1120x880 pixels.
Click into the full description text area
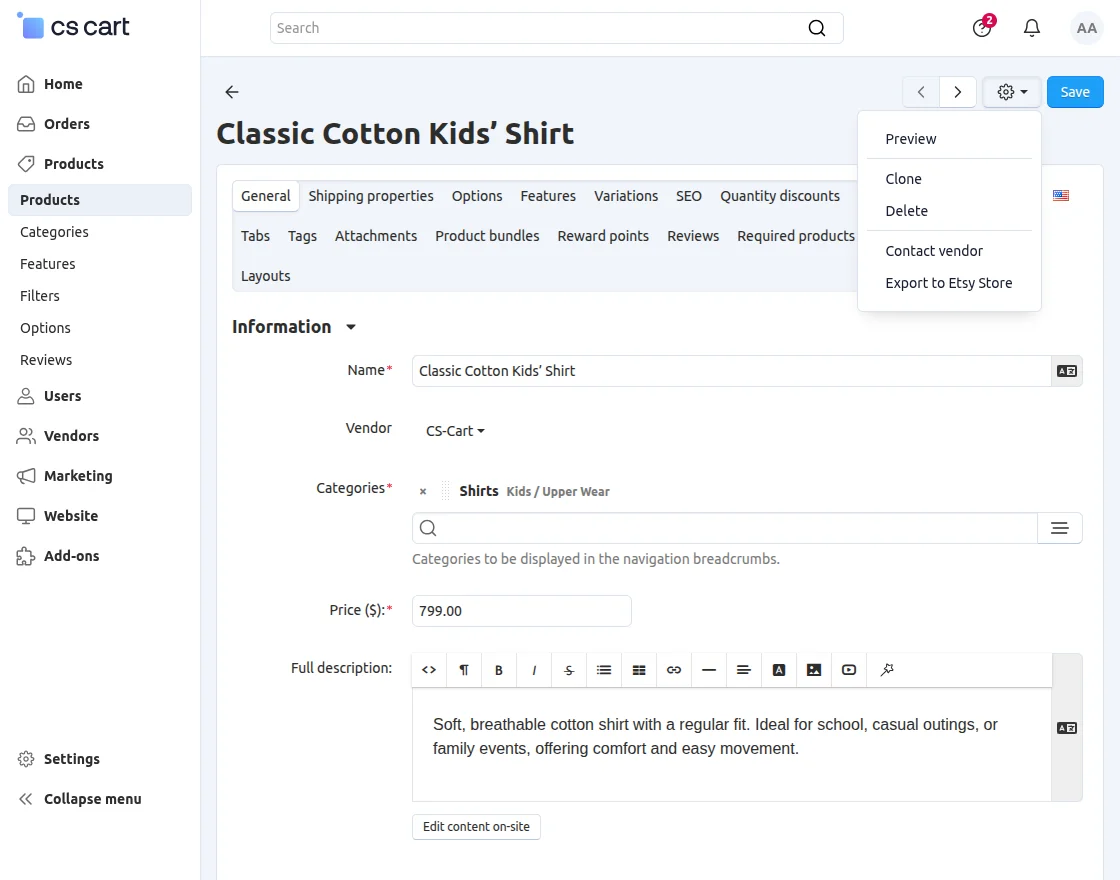click(x=731, y=744)
